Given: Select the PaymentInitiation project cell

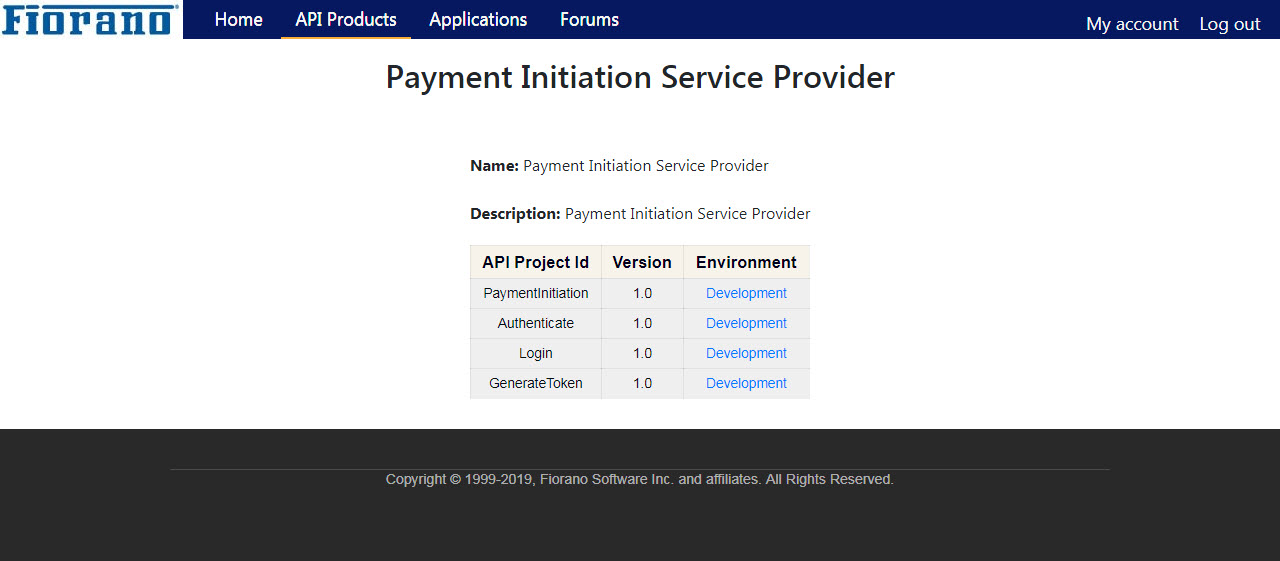Looking at the screenshot, I should [x=536, y=293].
